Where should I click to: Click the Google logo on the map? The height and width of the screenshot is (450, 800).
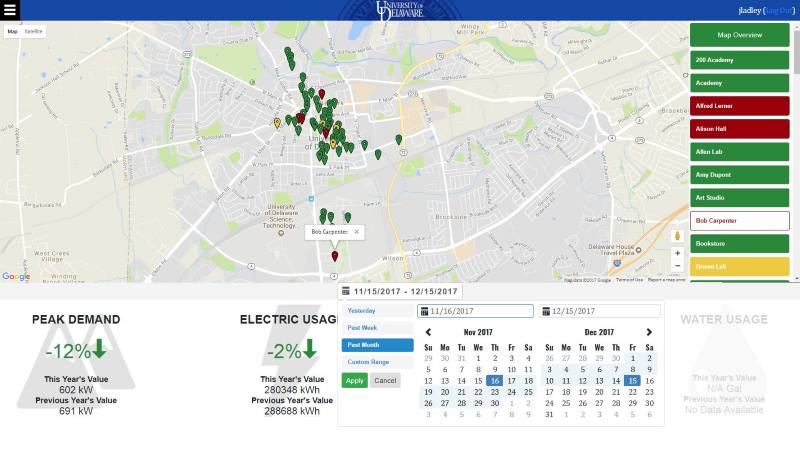[x=16, y=276]
